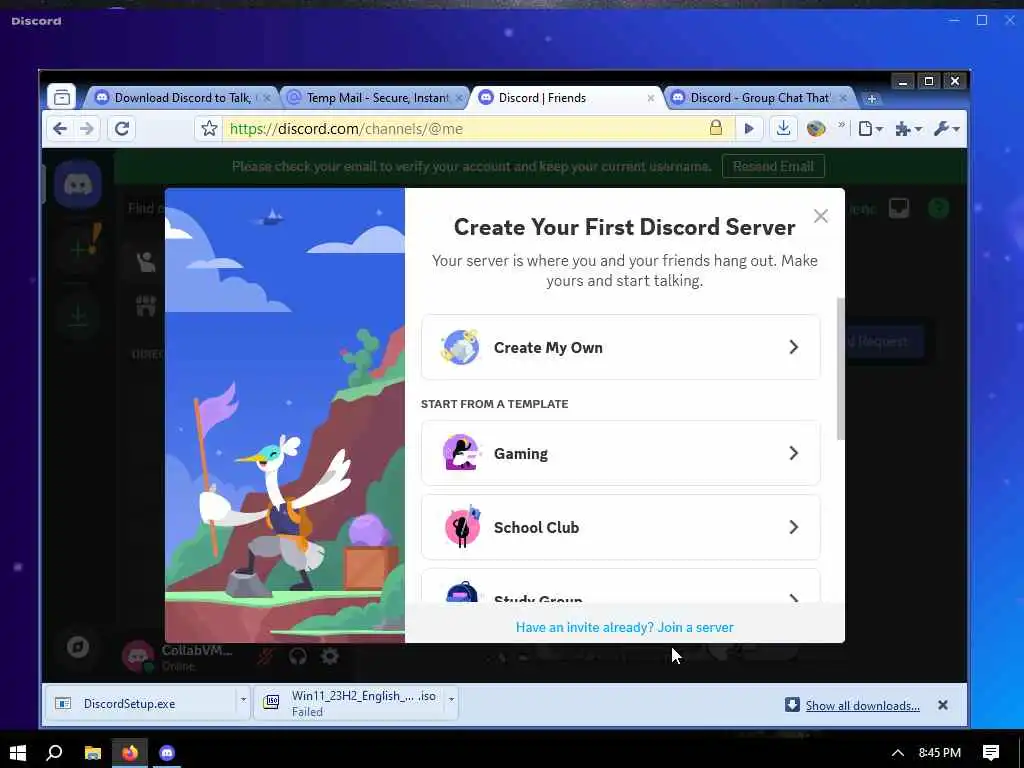1024x768 pixels.
Task: Open DiscordSetup.exe download options arrow
Action: (243, 699)
